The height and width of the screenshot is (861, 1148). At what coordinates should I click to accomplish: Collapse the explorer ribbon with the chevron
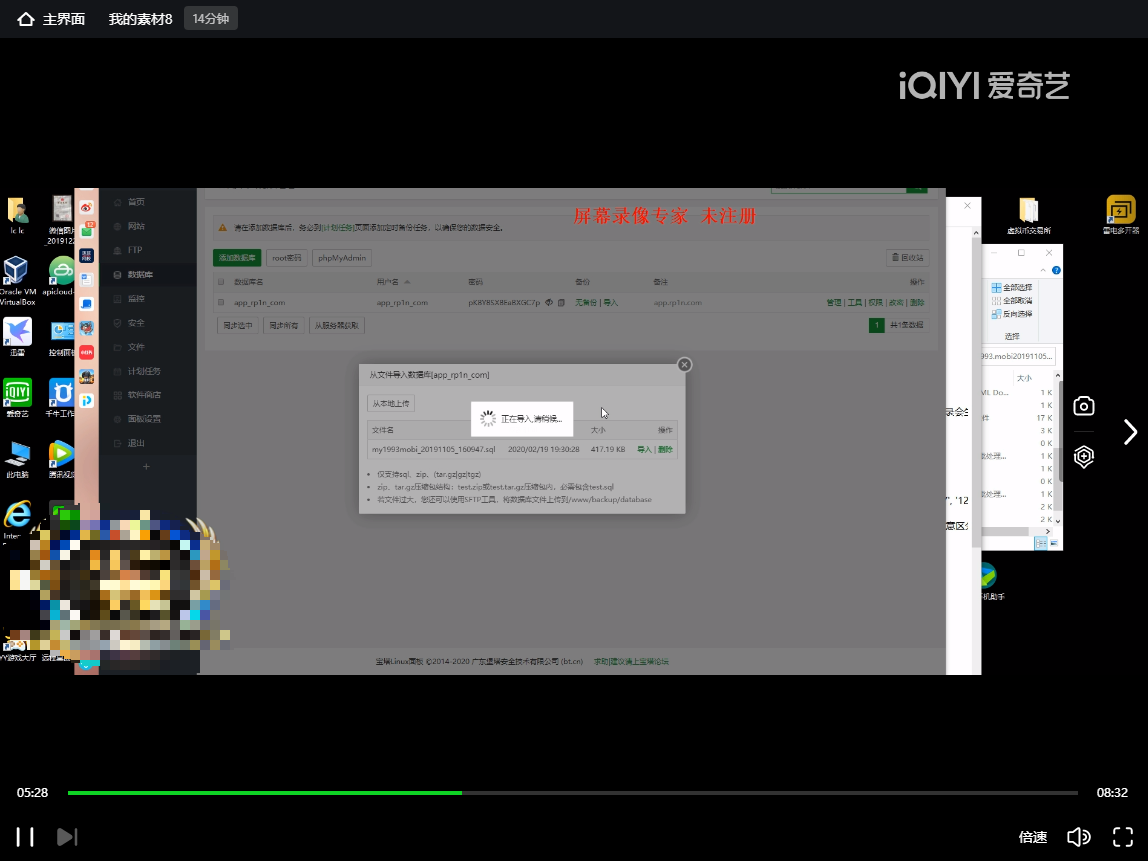point(1043,271)
